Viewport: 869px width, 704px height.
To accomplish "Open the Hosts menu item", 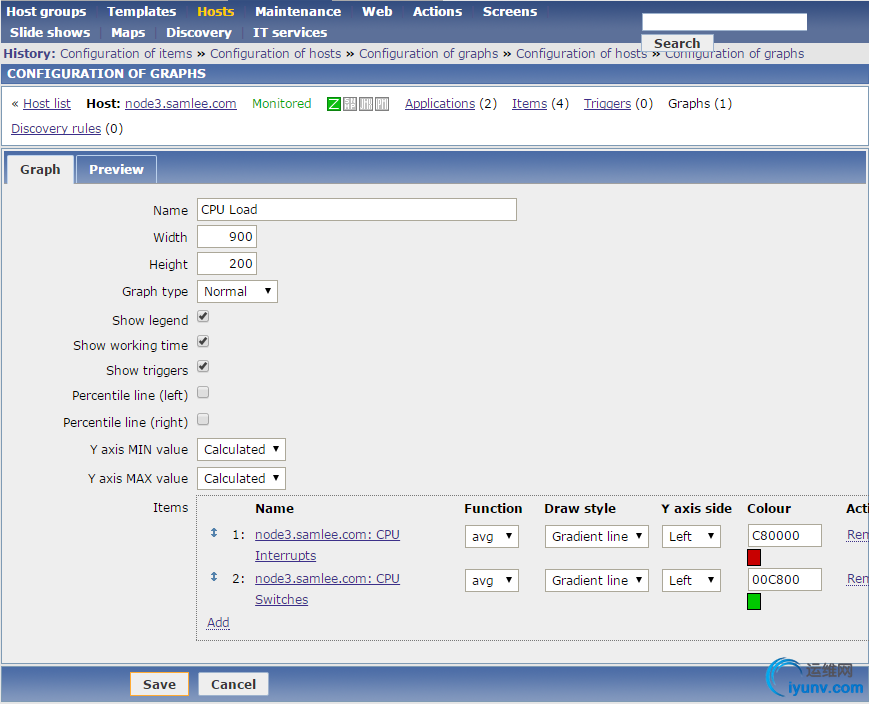I will pyautogui.click(x=216, y=12).
